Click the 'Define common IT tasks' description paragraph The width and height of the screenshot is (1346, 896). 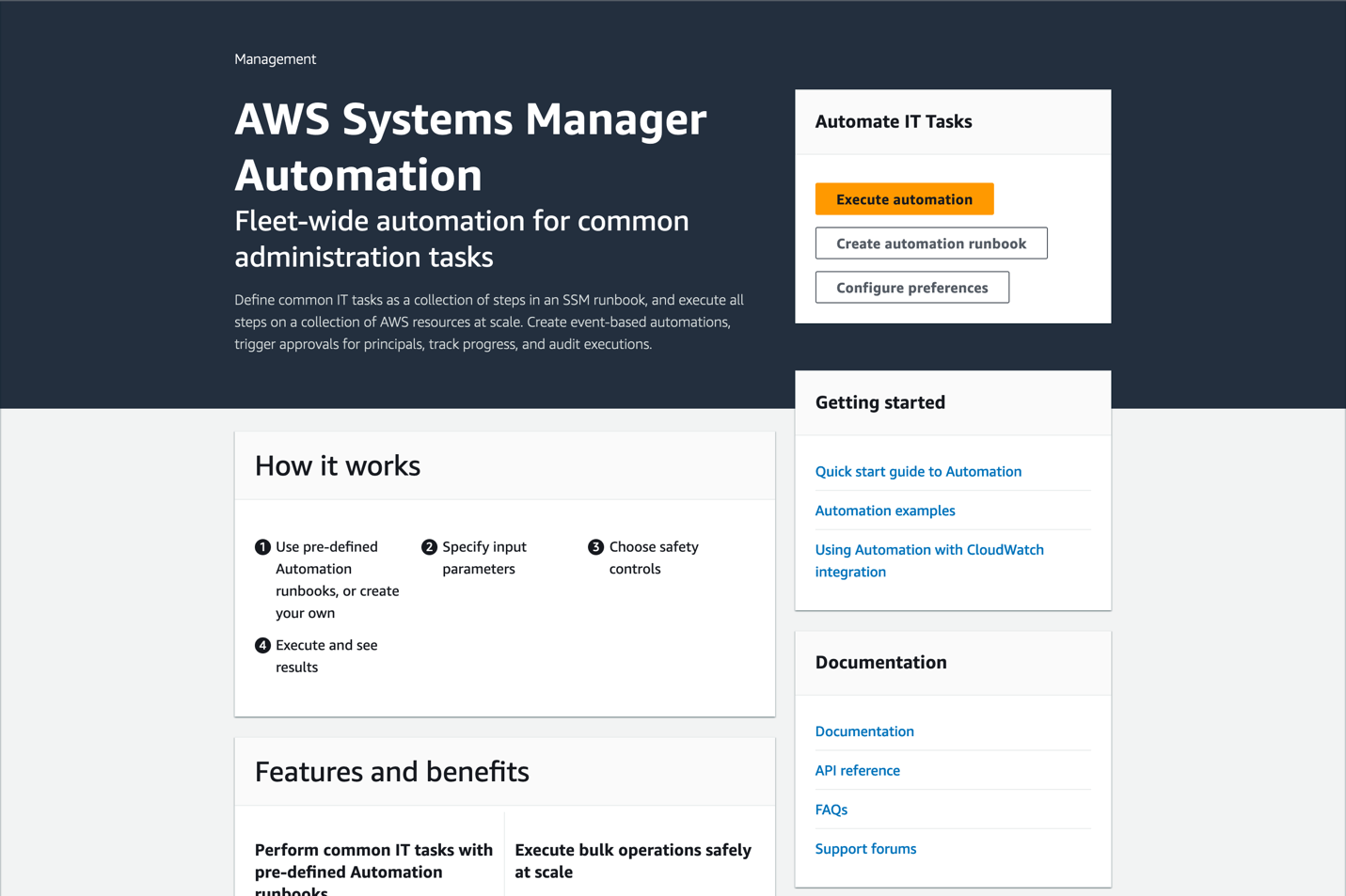coord(489,322)
